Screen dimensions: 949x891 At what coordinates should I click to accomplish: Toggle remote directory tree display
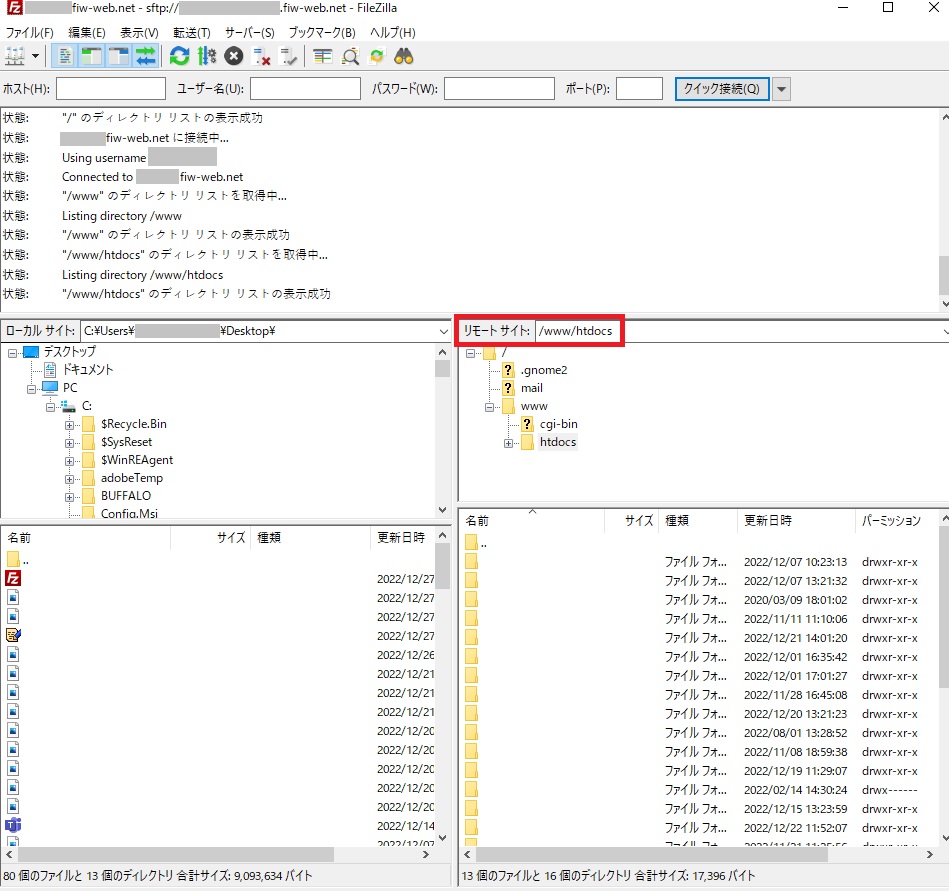tap(119, 57)
